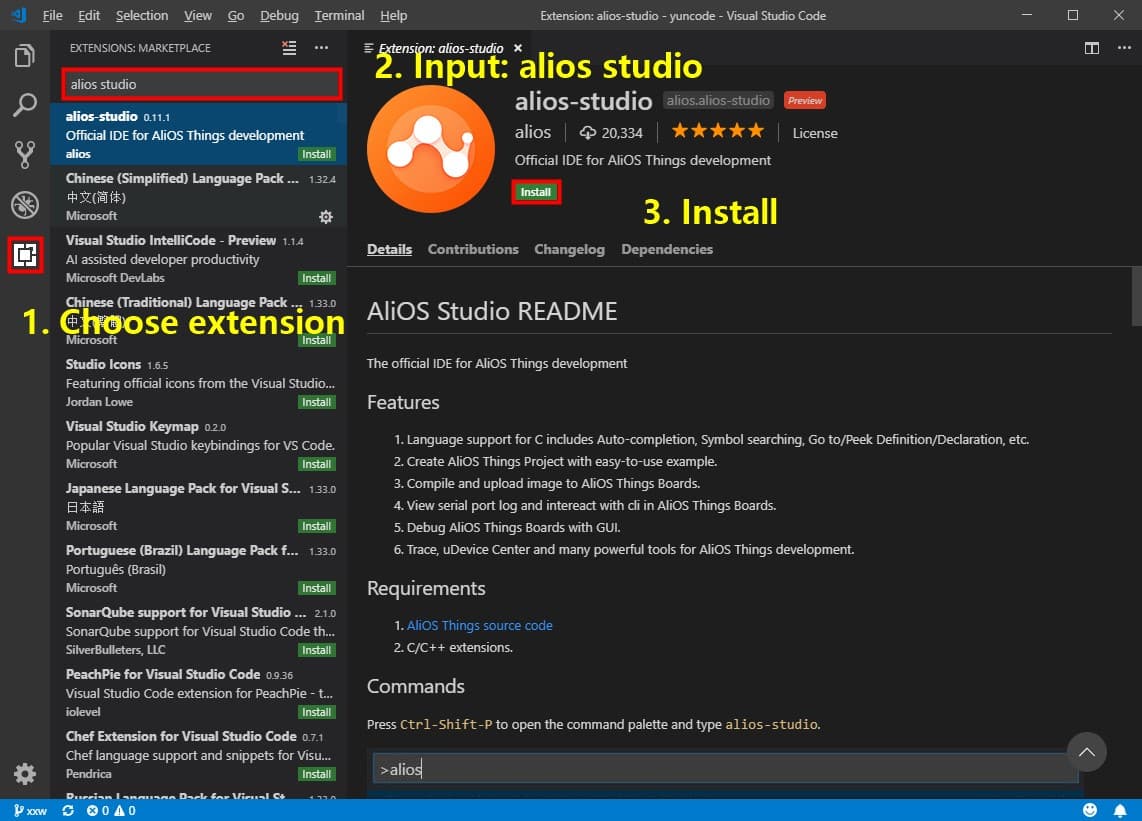
Task: Click the Preview badge
Action: tap(805, 101)
